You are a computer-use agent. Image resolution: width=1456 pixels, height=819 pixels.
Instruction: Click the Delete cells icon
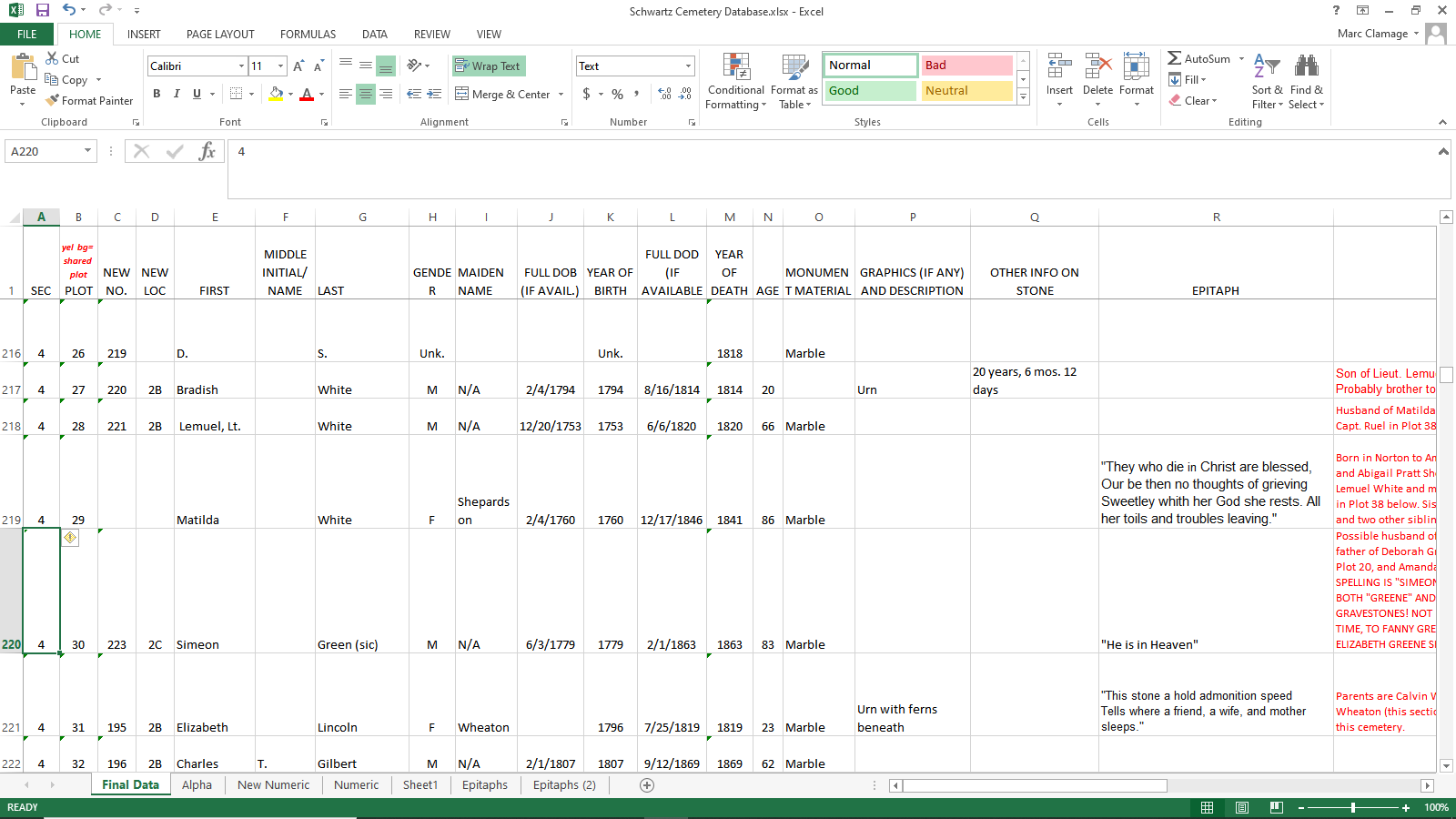pos(1097,68)
